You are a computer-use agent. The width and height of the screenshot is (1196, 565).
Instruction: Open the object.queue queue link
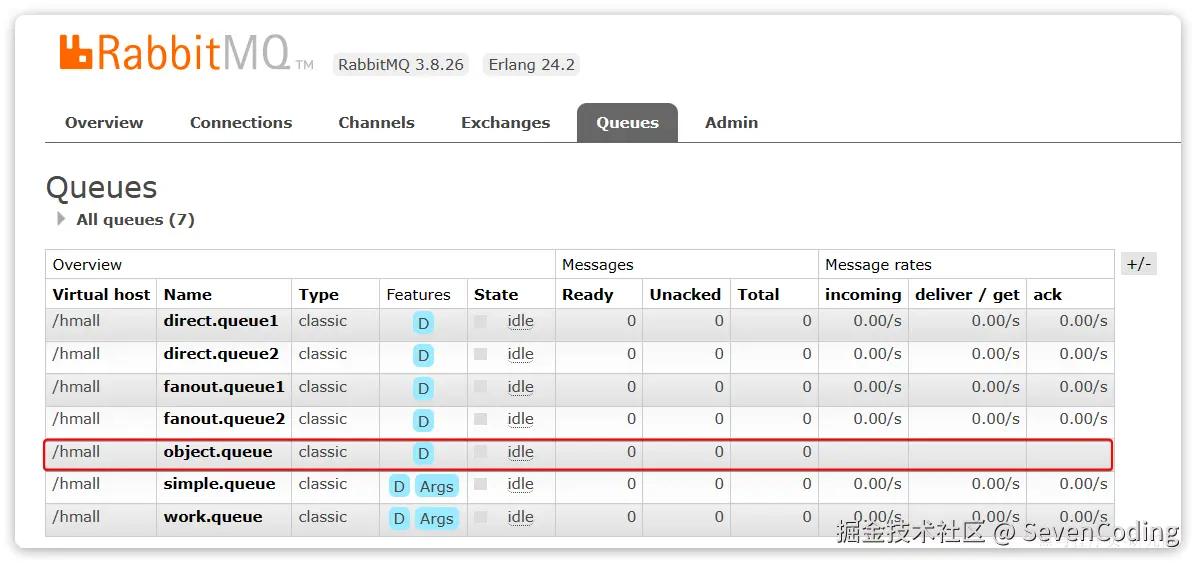(x=218, y=452)
